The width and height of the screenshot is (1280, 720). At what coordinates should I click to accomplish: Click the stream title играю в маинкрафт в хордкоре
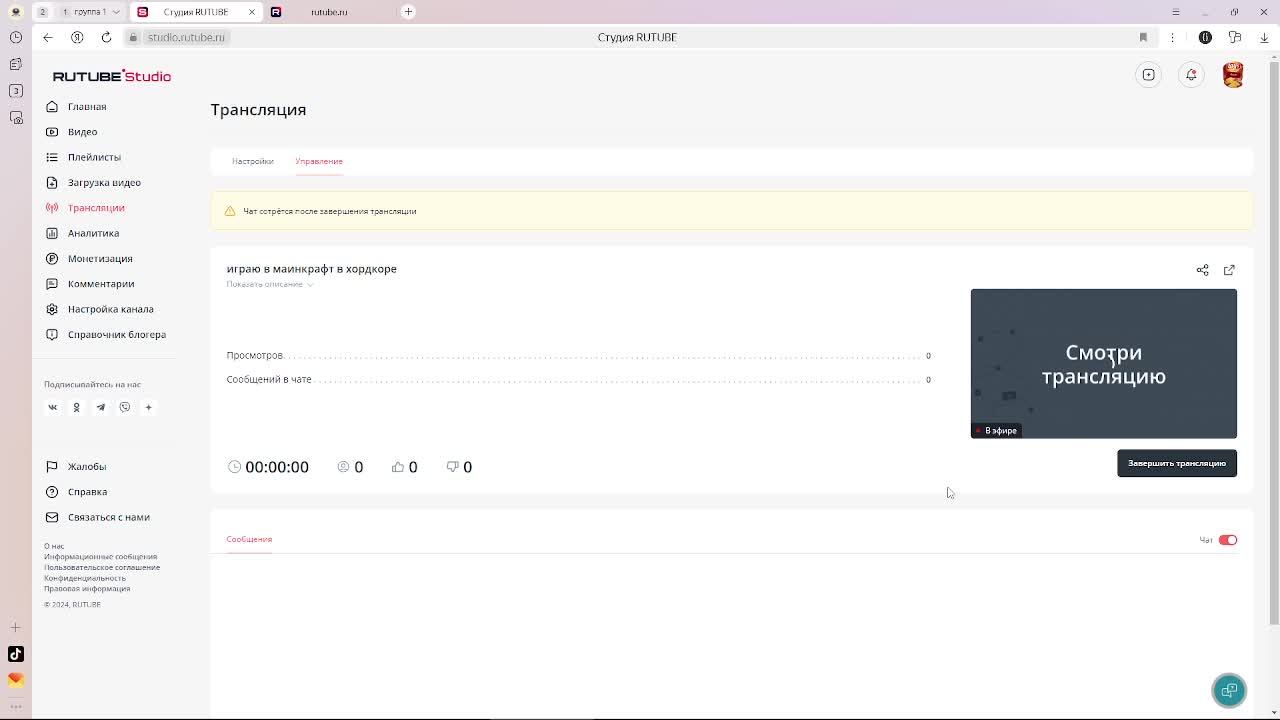[311, 269]
